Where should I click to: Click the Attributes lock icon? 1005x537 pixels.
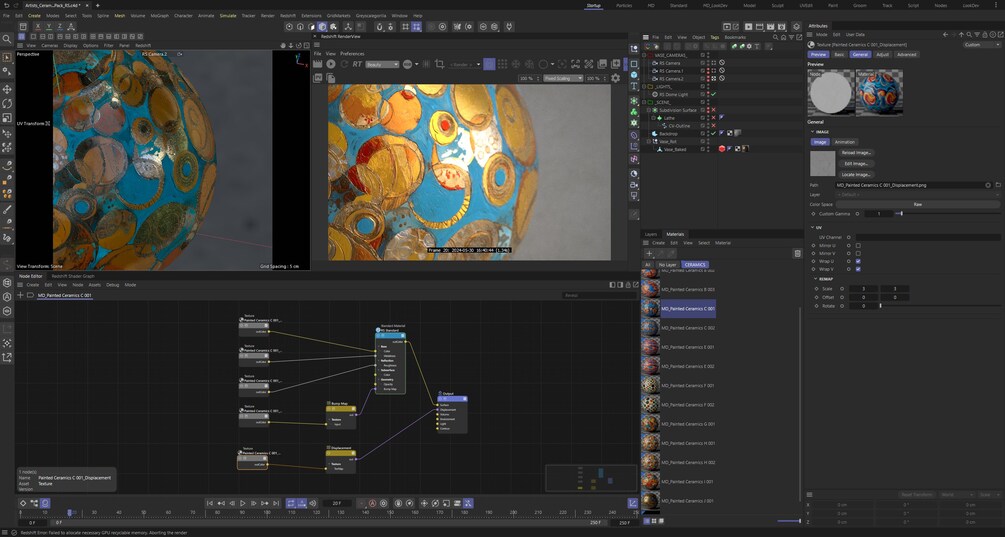(983, 35)
